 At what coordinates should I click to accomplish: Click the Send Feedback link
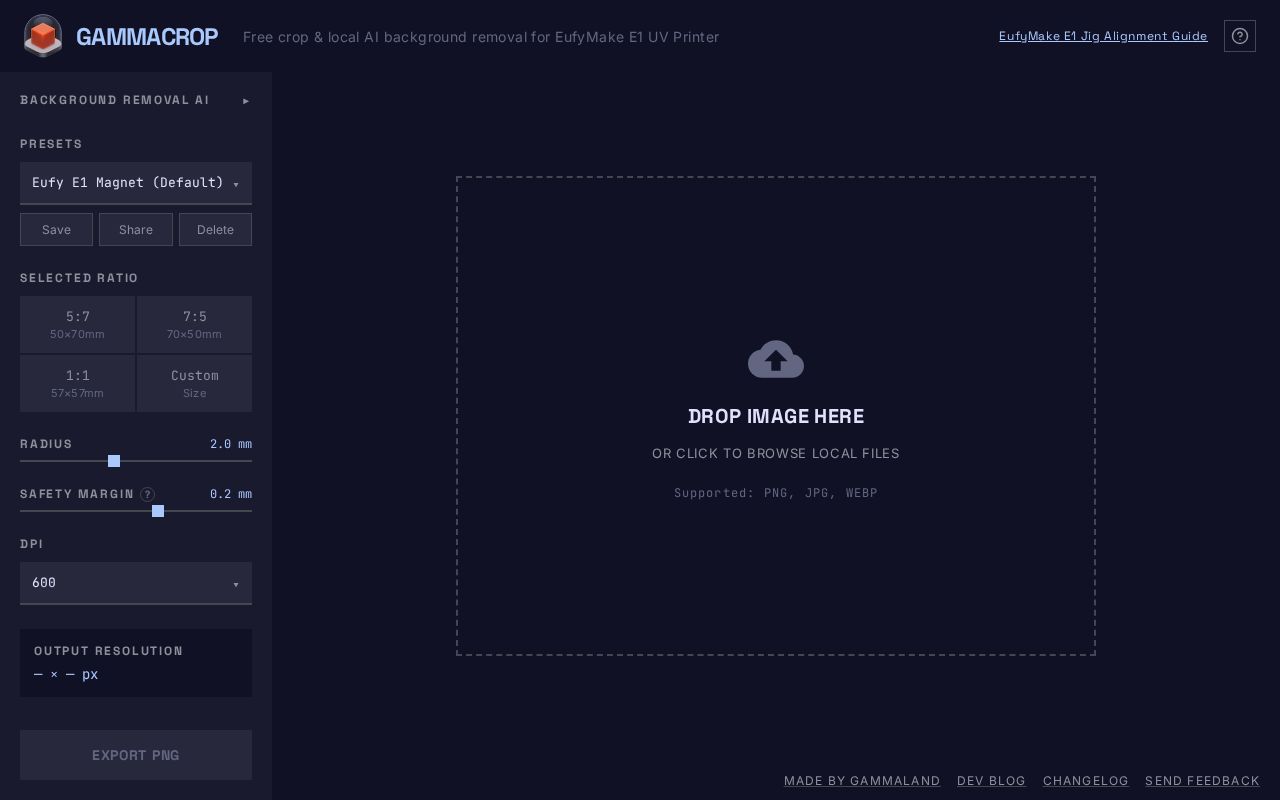pos(1202,781)
